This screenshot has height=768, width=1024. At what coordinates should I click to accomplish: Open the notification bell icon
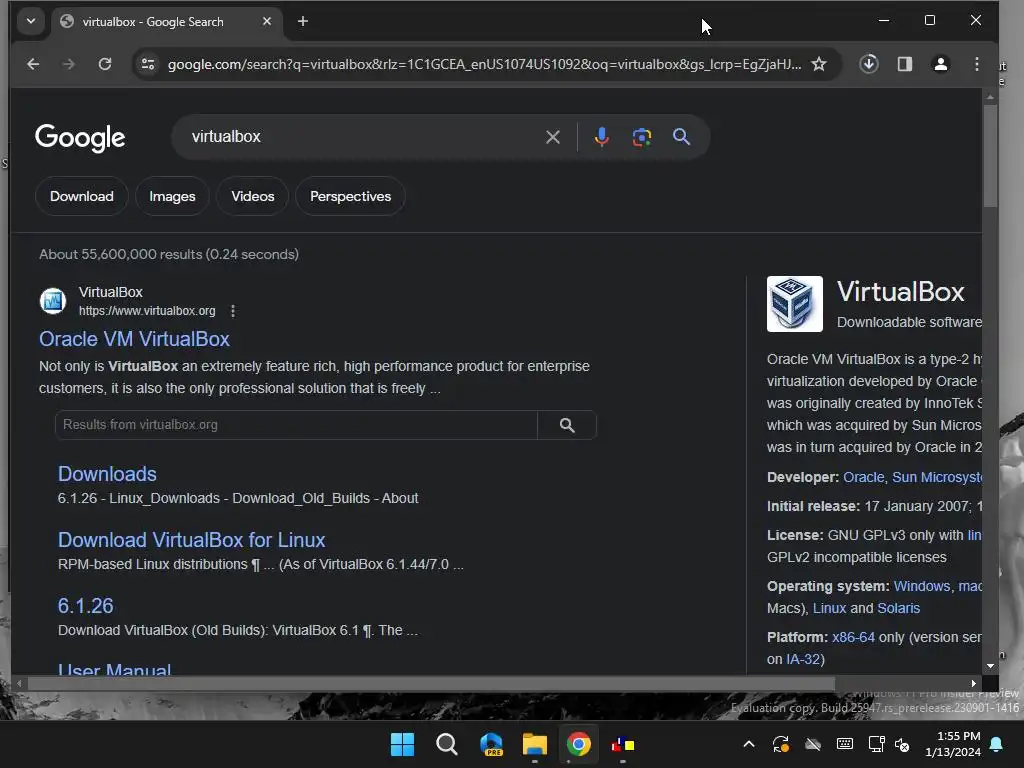pyautogui.click(x=997, y=744)
